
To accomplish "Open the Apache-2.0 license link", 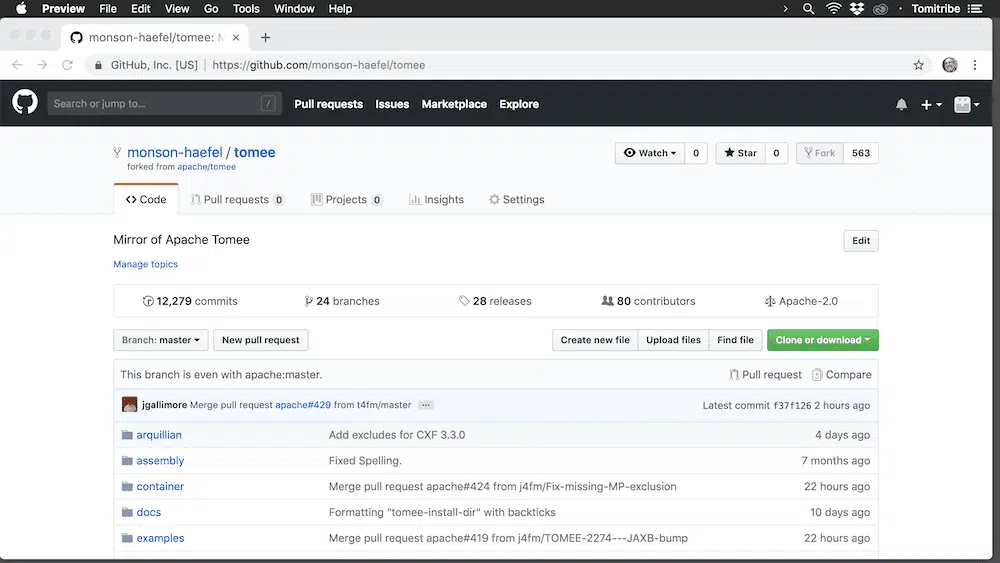I will (x=801, y=301).
